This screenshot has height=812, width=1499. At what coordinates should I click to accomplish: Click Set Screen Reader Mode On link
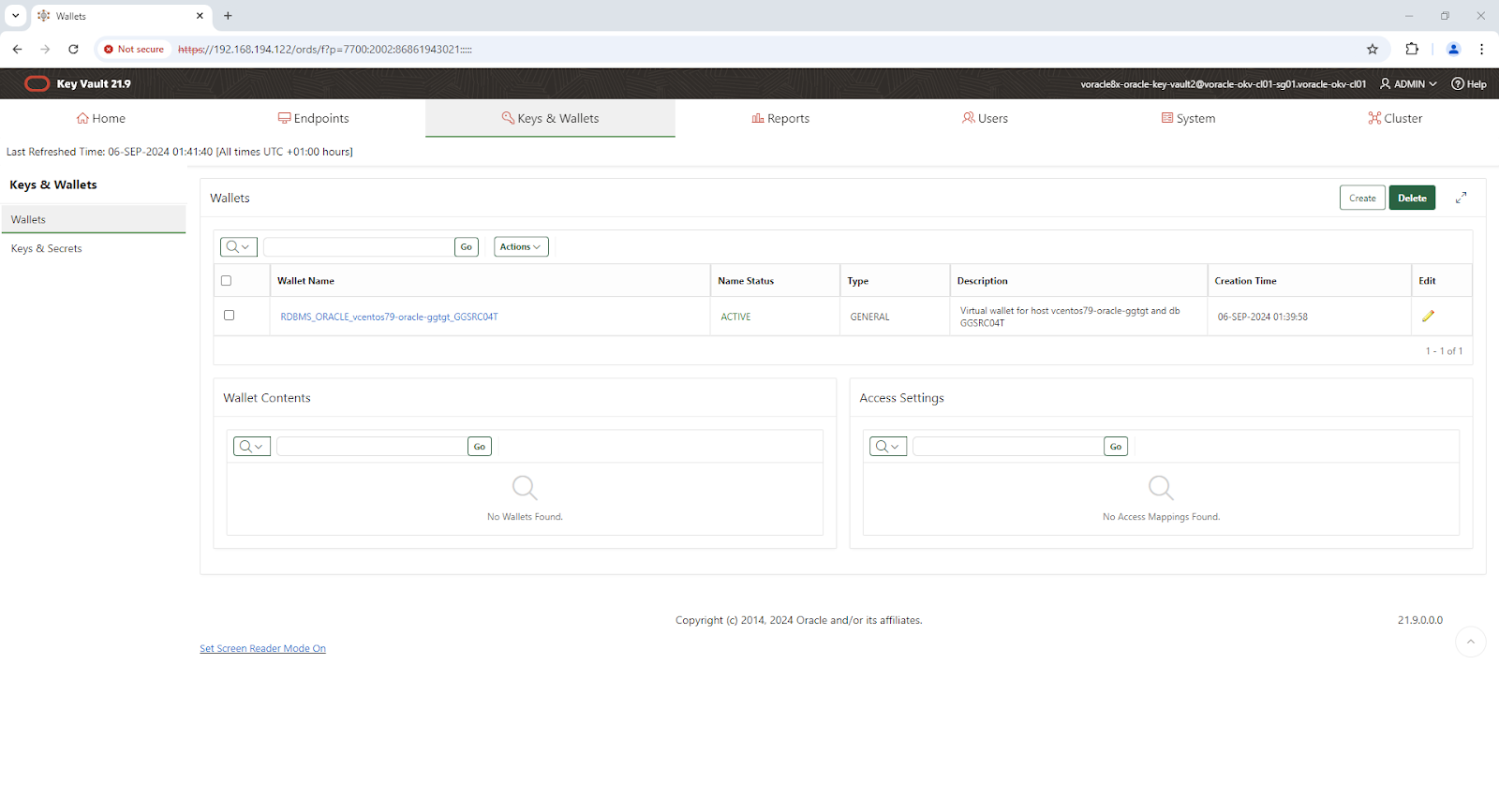tap(262, 648)
